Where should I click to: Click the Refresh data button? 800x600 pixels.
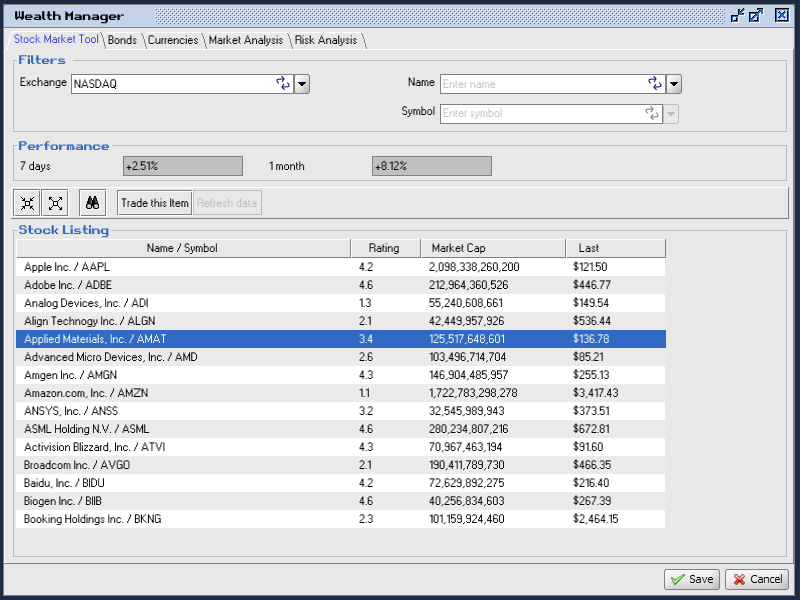[x=227, y=203]
